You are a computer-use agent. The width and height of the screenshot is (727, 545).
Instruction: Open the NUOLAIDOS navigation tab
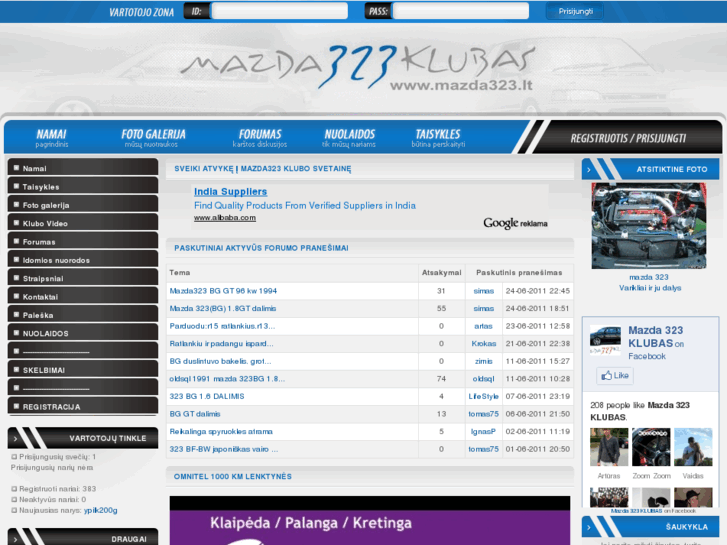coord(349,138)
